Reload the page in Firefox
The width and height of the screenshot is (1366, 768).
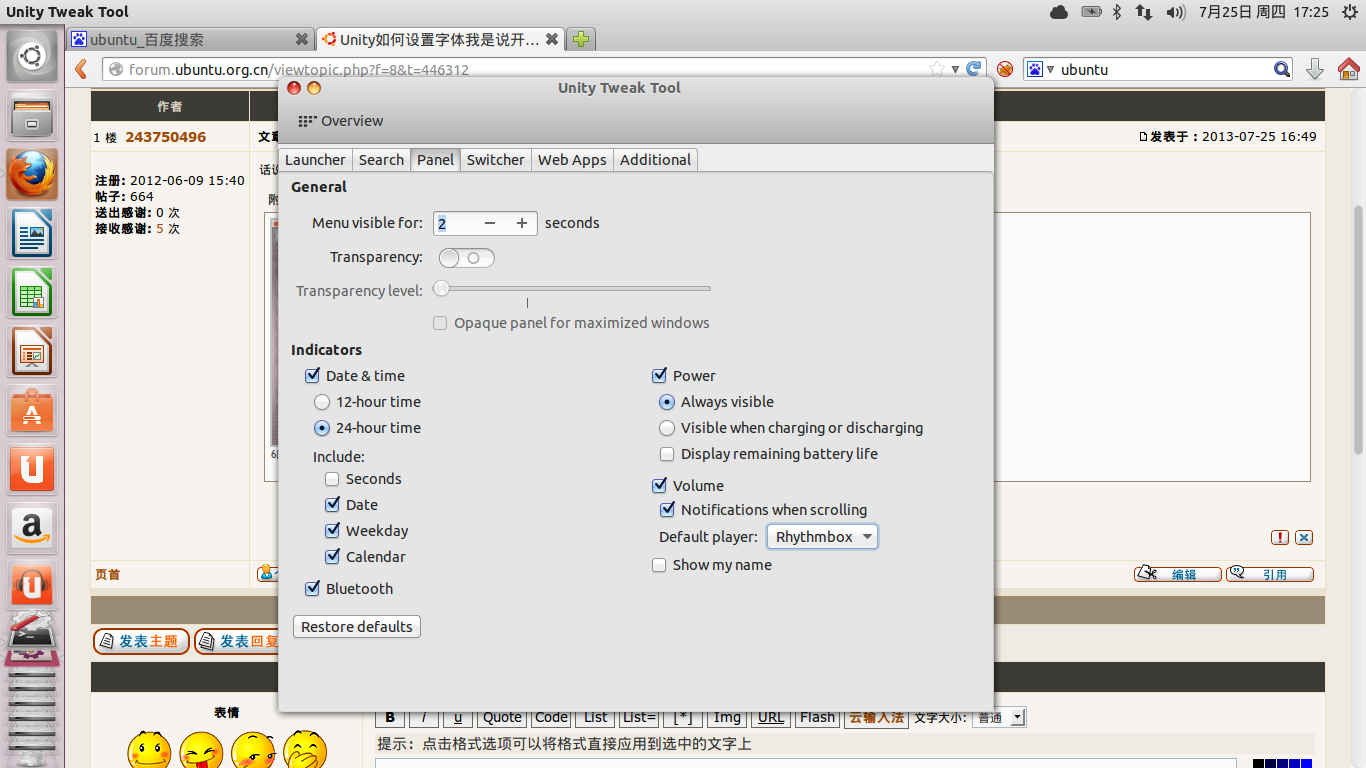[x=973, y=69]
